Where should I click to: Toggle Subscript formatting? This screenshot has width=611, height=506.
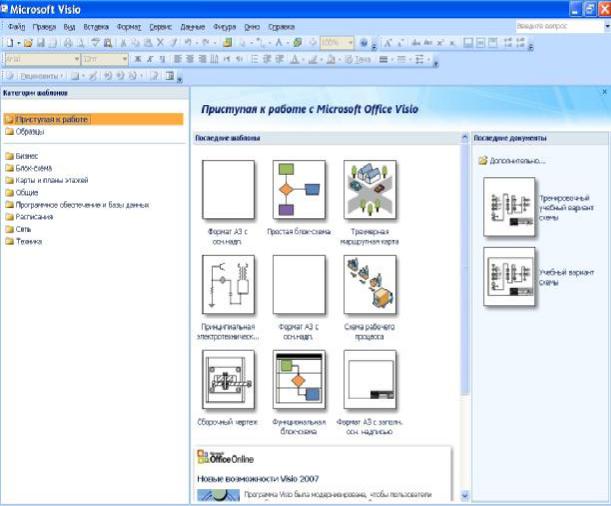coord(452,43)
